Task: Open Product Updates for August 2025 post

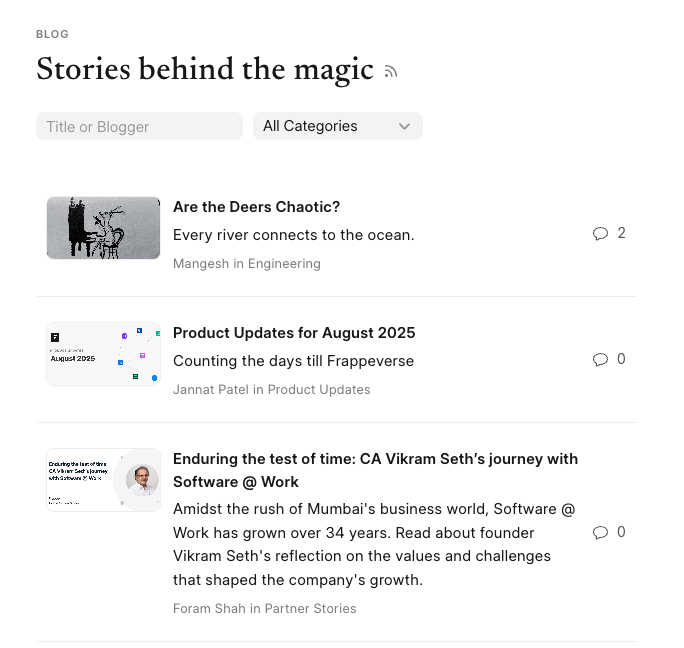Action: [294, 333]
